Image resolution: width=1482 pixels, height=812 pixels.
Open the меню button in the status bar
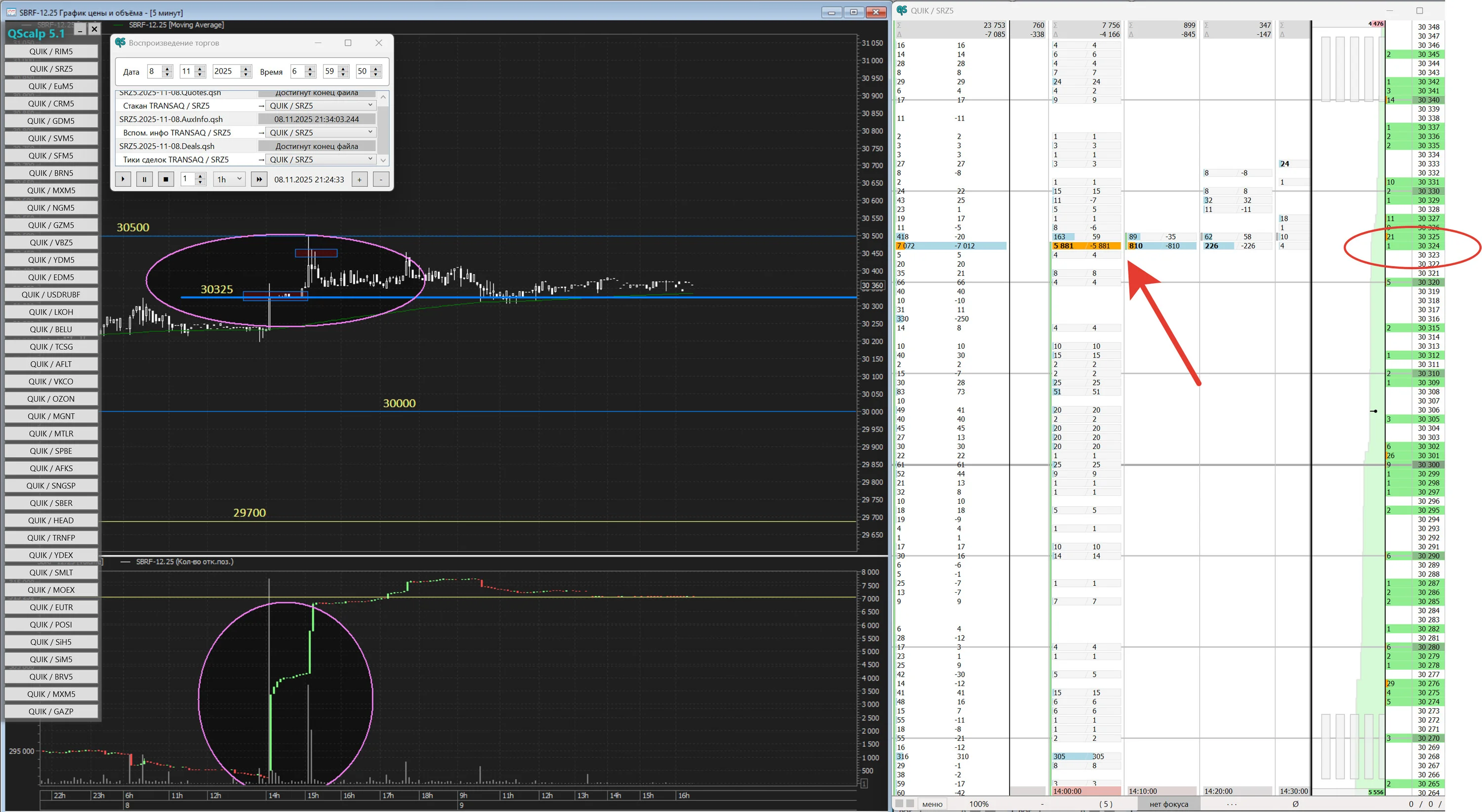(x=932, y=804)
